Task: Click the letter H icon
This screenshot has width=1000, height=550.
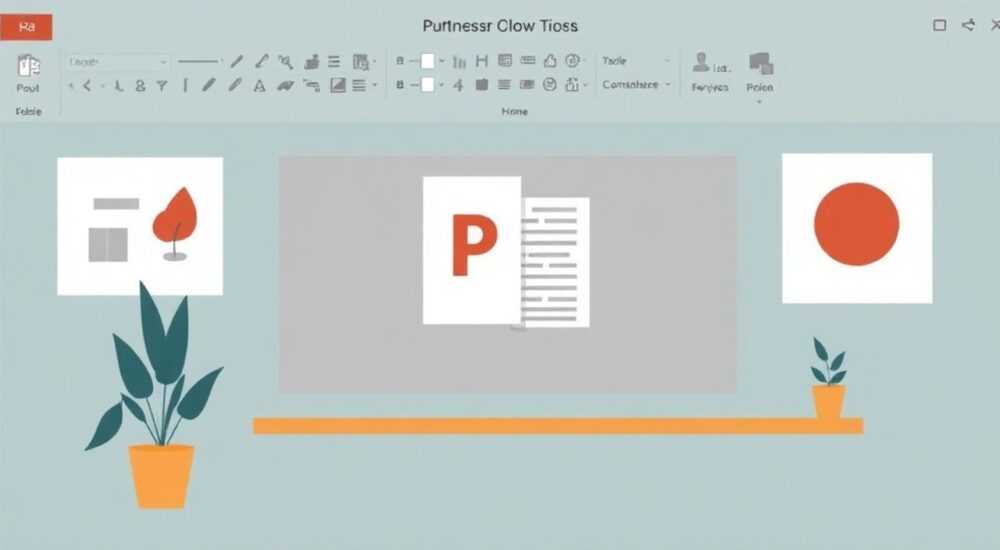Action: 482,61
